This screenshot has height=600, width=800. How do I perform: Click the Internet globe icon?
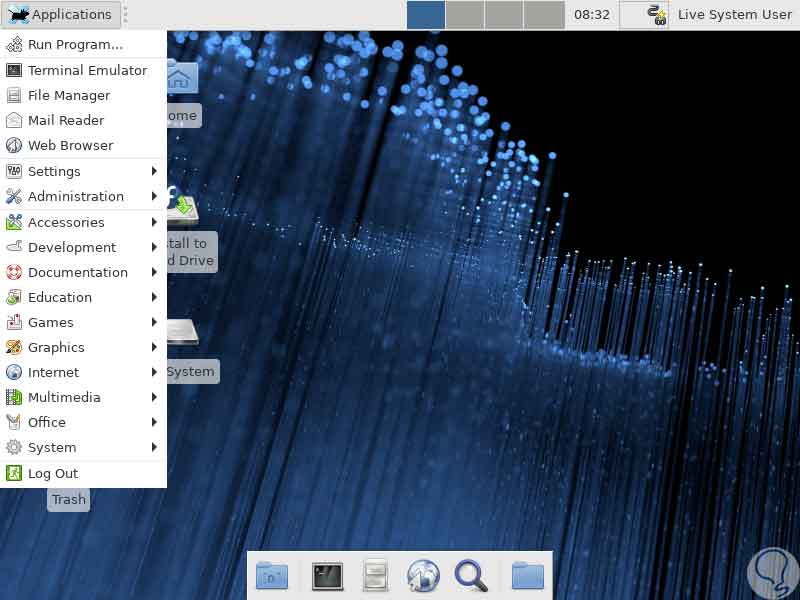[14, 372]
